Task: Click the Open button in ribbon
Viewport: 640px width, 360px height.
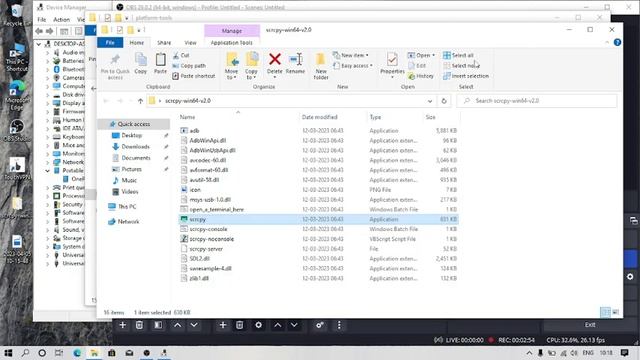Action: [x=421, y=55]
